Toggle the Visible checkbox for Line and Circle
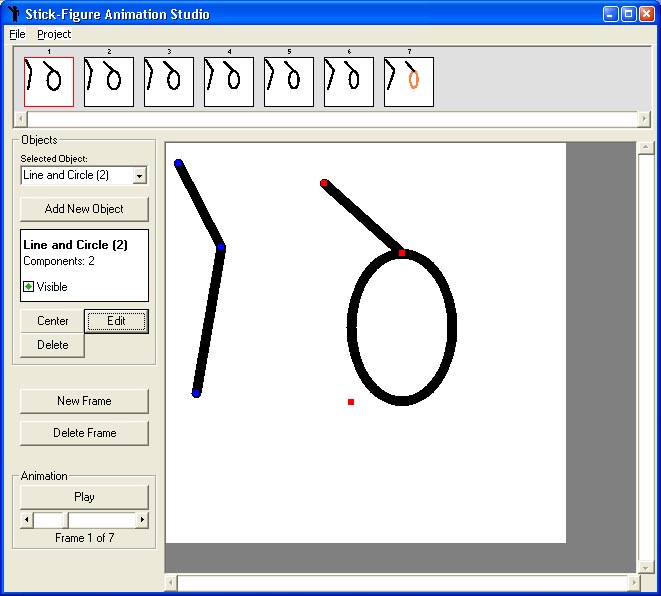Screen dimensions: 661x596 [29, 287]
